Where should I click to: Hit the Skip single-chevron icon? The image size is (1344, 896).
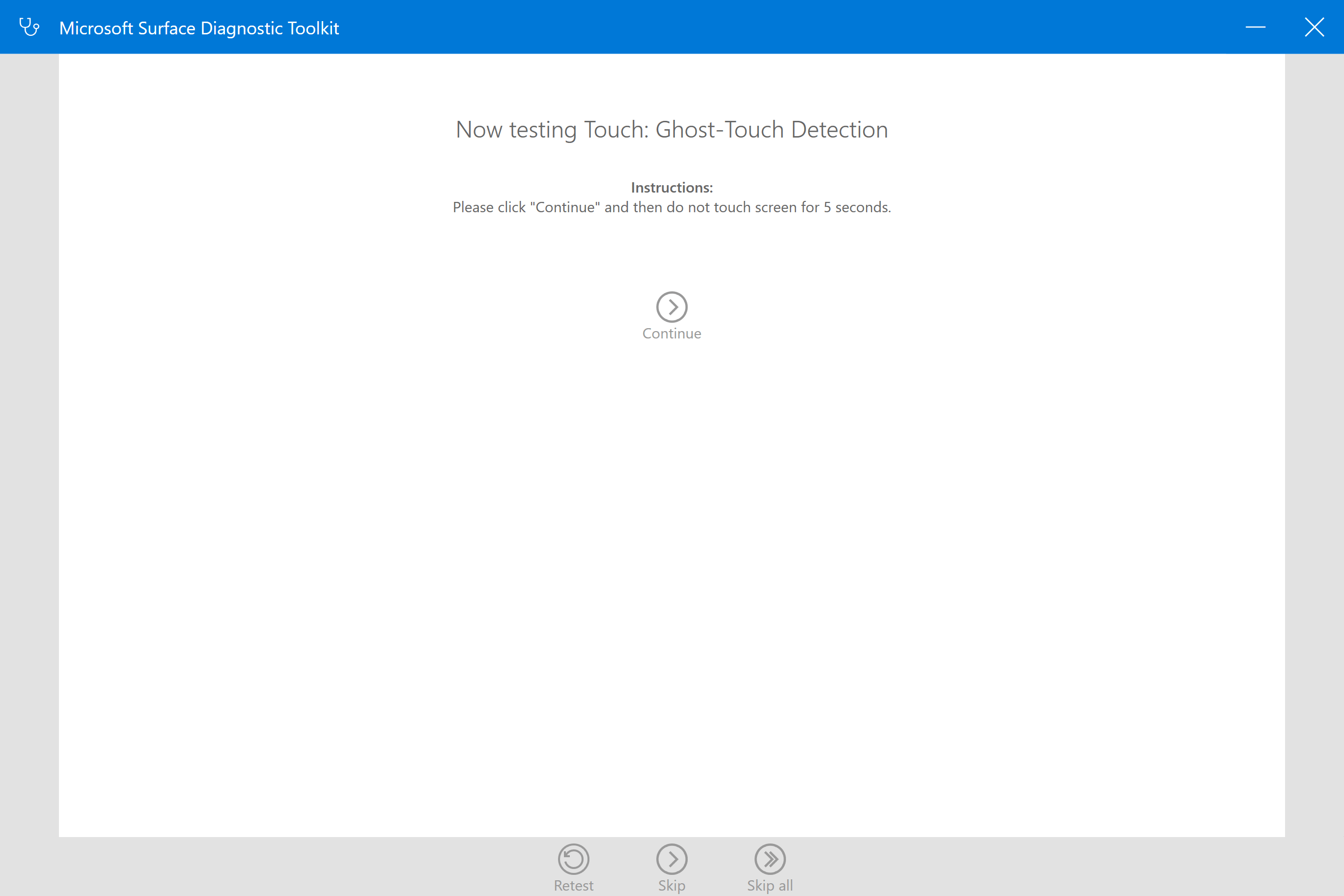point(672,858)
